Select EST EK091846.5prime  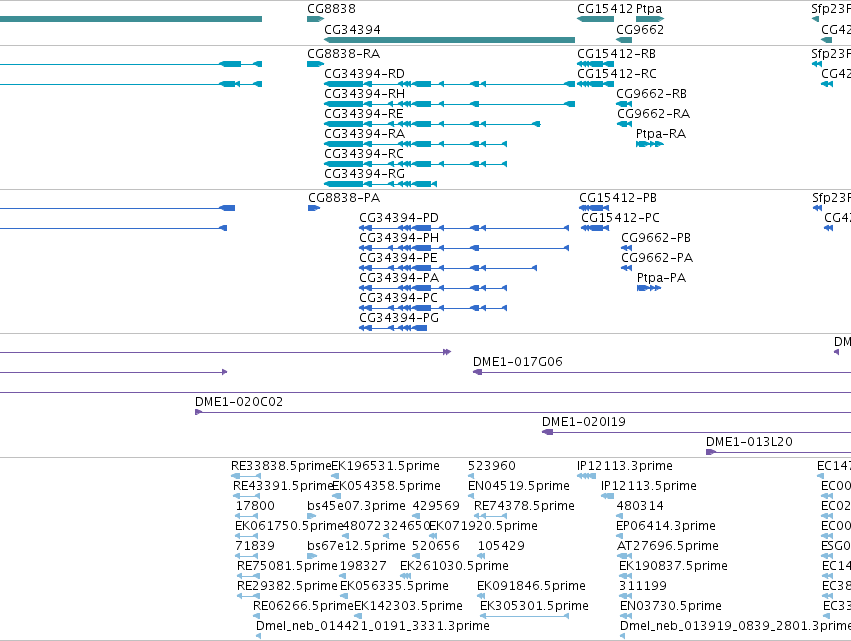point(531,586)
